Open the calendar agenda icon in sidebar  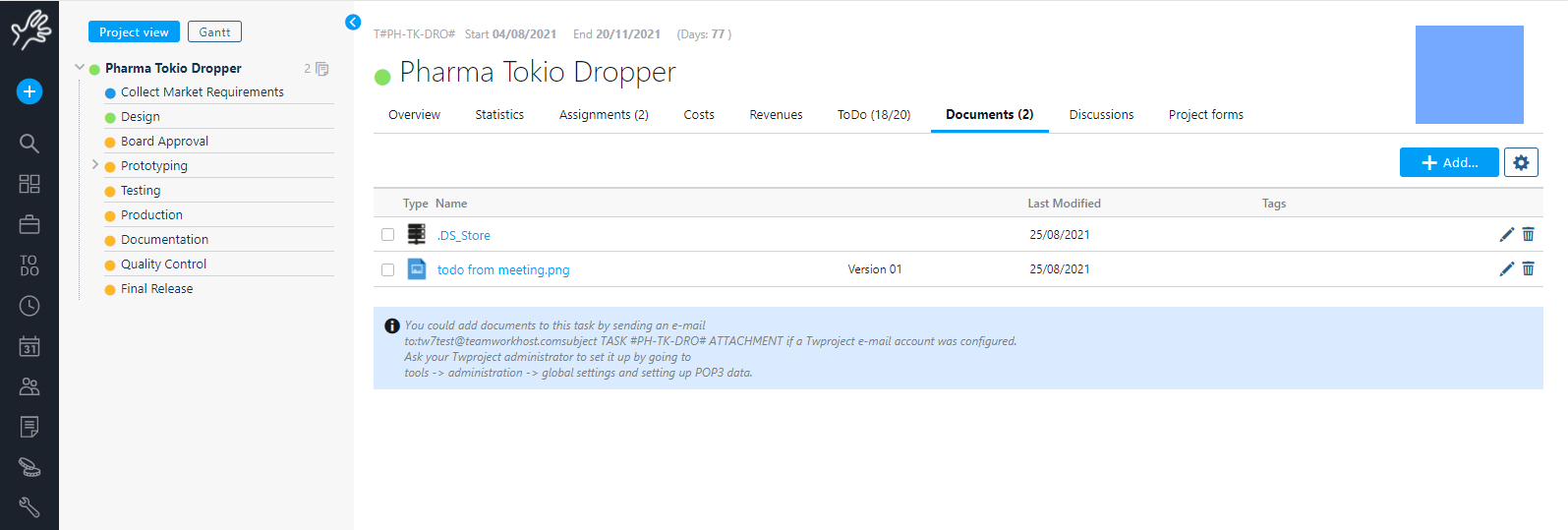point(29,346)
